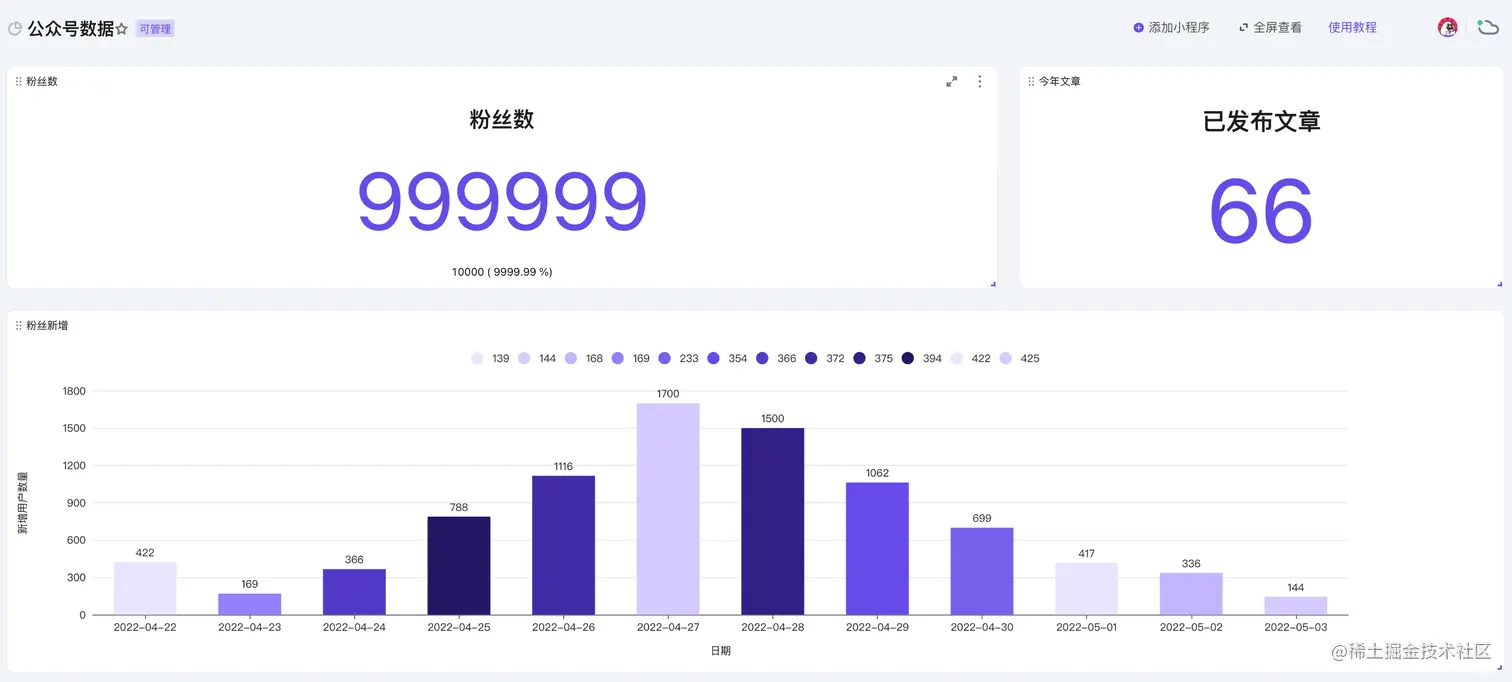
Task: Click the drag handle of 粉丝数 card
Action: click(18, 82)
